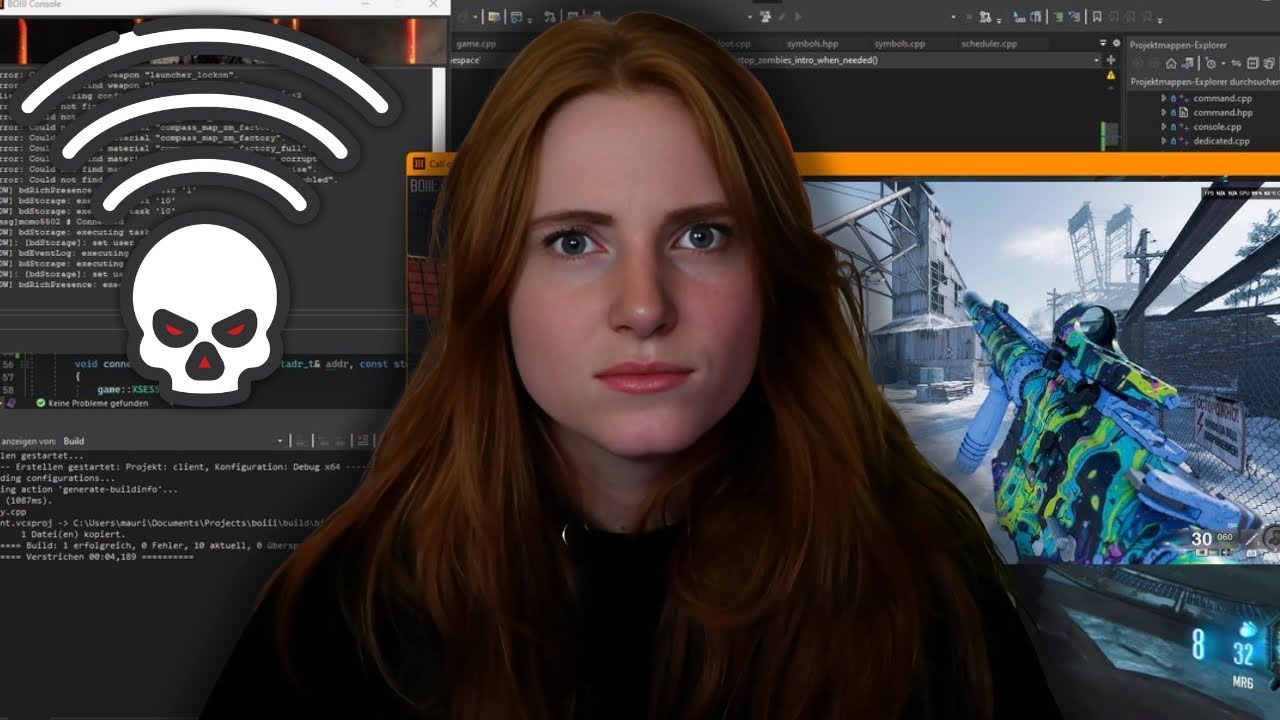Expand the console.cpp tree node
The height and width of the screenshot is (720, 1280).
[x=1163, y=127]
